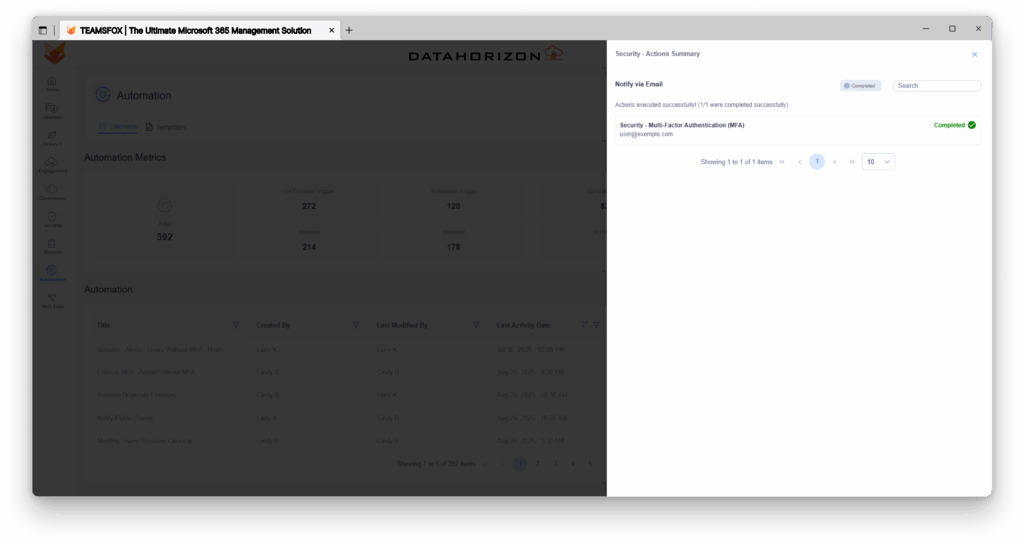Open Green IT in the left sidebar

pyautogui.click(x=52, y=138)
